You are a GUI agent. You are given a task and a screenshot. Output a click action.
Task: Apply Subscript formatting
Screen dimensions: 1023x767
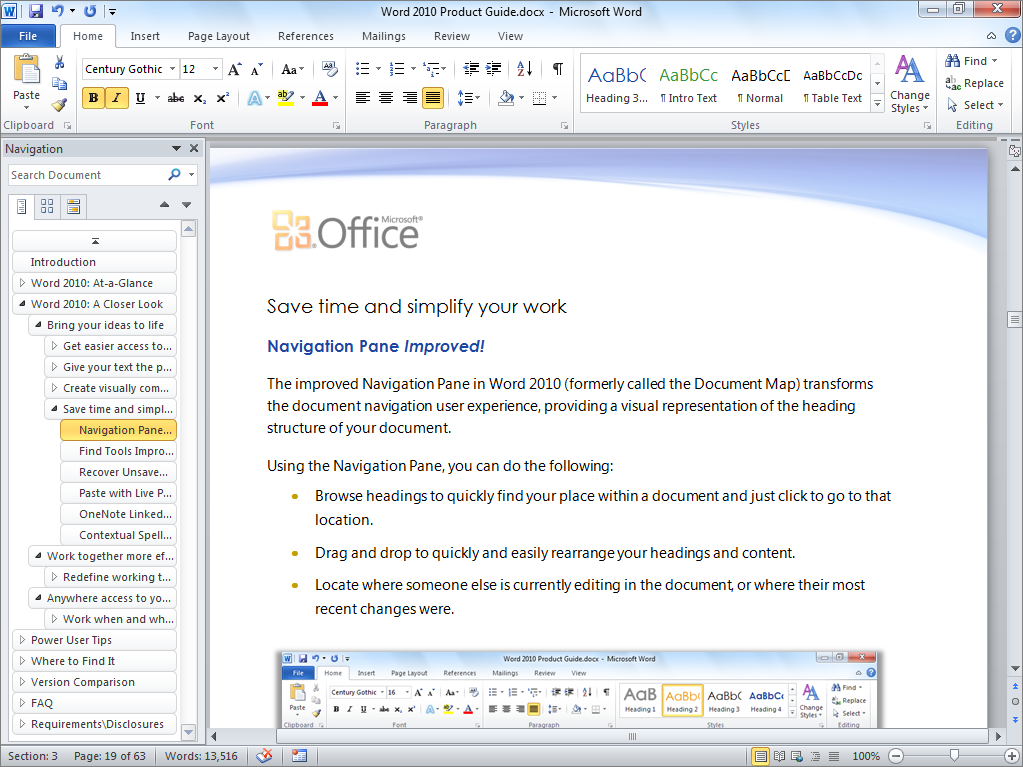pos(200,98)
